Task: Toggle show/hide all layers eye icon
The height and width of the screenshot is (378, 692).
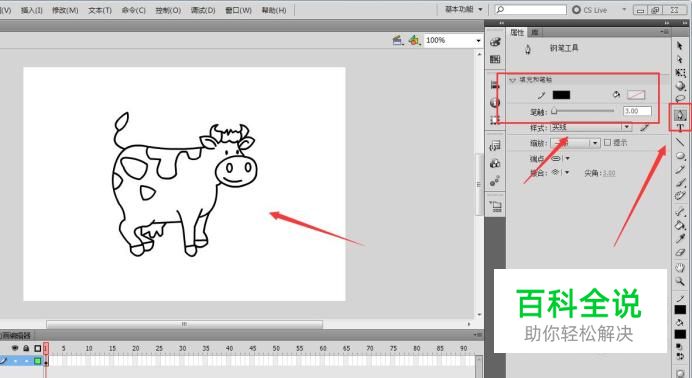Action: (15, 348)
